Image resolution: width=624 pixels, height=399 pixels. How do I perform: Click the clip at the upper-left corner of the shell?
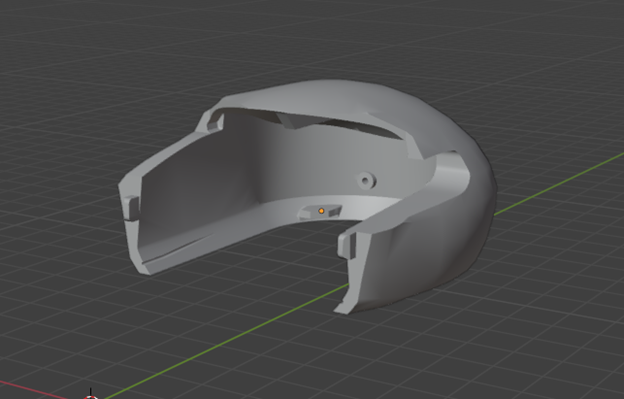pos(214,122)
